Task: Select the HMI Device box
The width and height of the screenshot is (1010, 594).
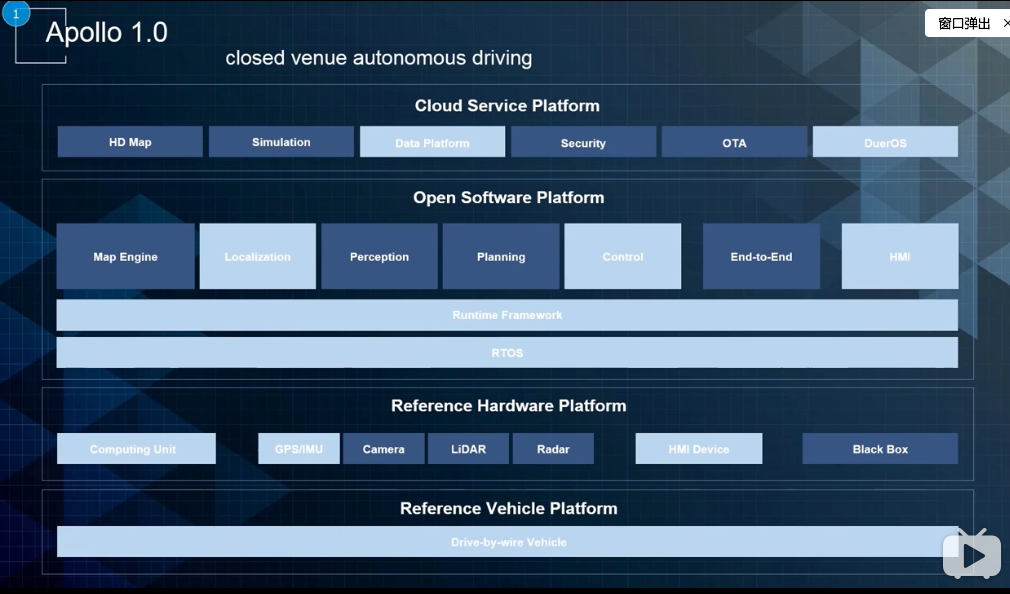Action: [x=699, y=448]
